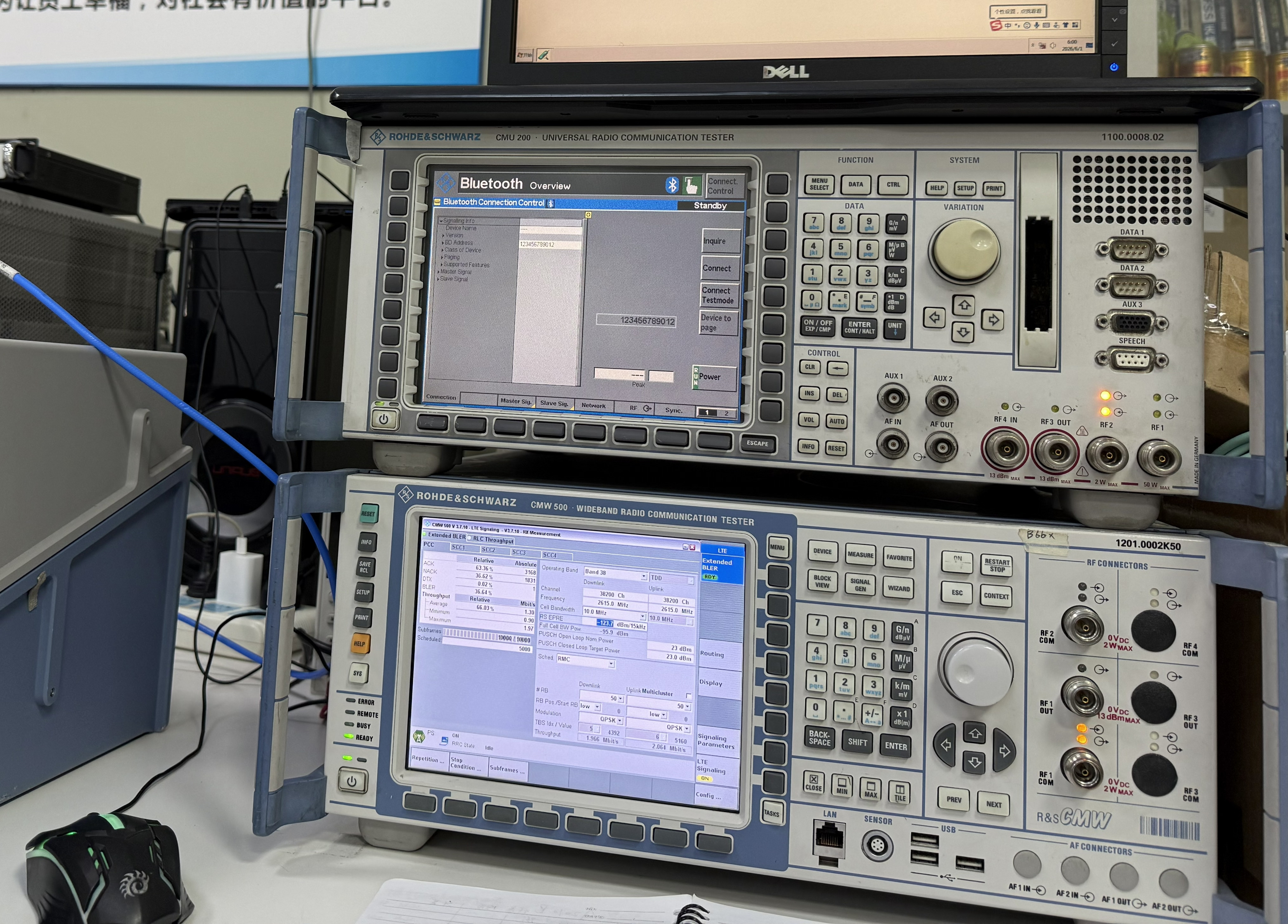Click the green PS antenna icon on CMW screen
This screenshot has width=1288, height=924.
[419, 737]
